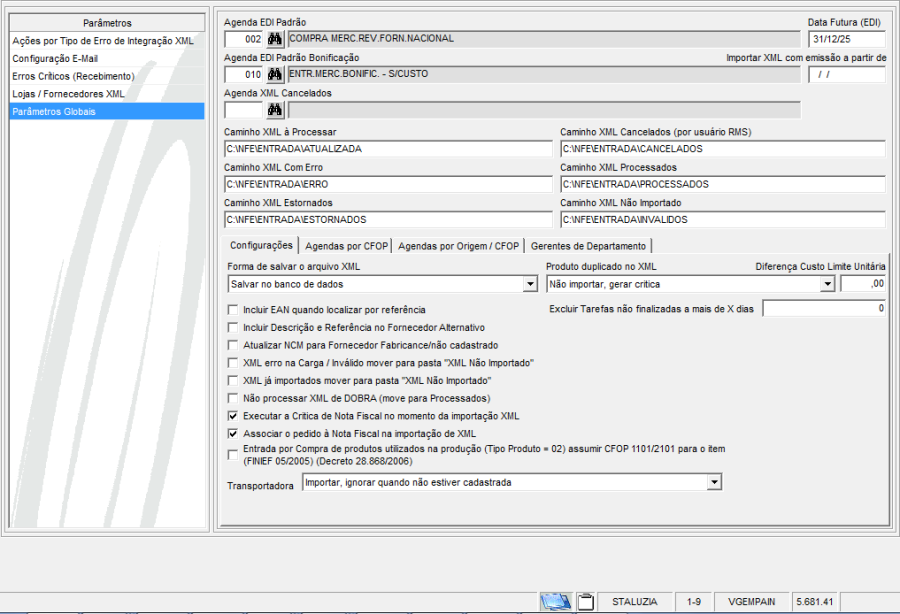Switch to Agendas por CFOP tab
Screen dimensions: 900x614
(x=346, y=246)
